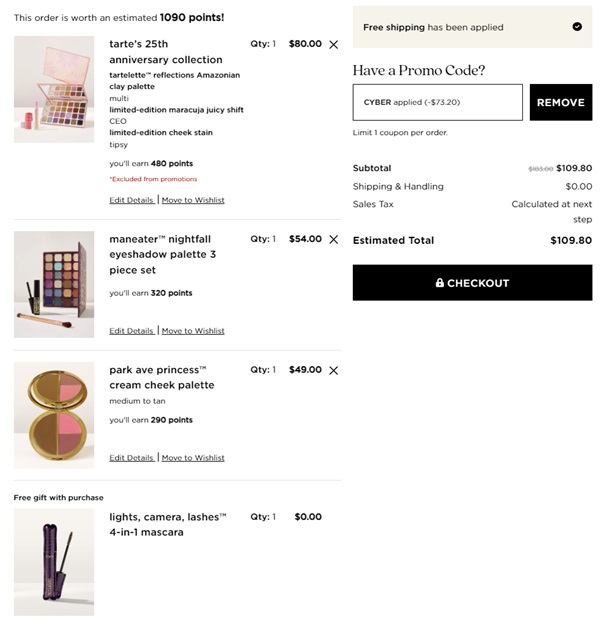This screenshot has height=624, width=600.
Task: Click the promo code input field
Action: [x=437, y=102]
